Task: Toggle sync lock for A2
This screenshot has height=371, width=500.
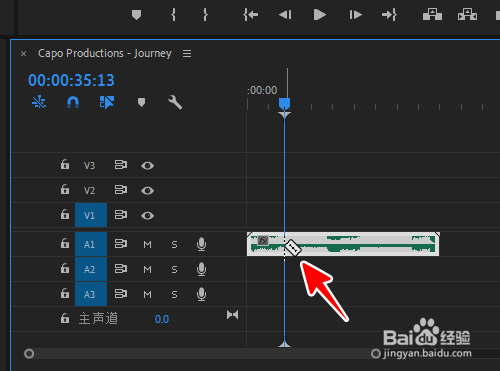Action: tap(121, 269)
